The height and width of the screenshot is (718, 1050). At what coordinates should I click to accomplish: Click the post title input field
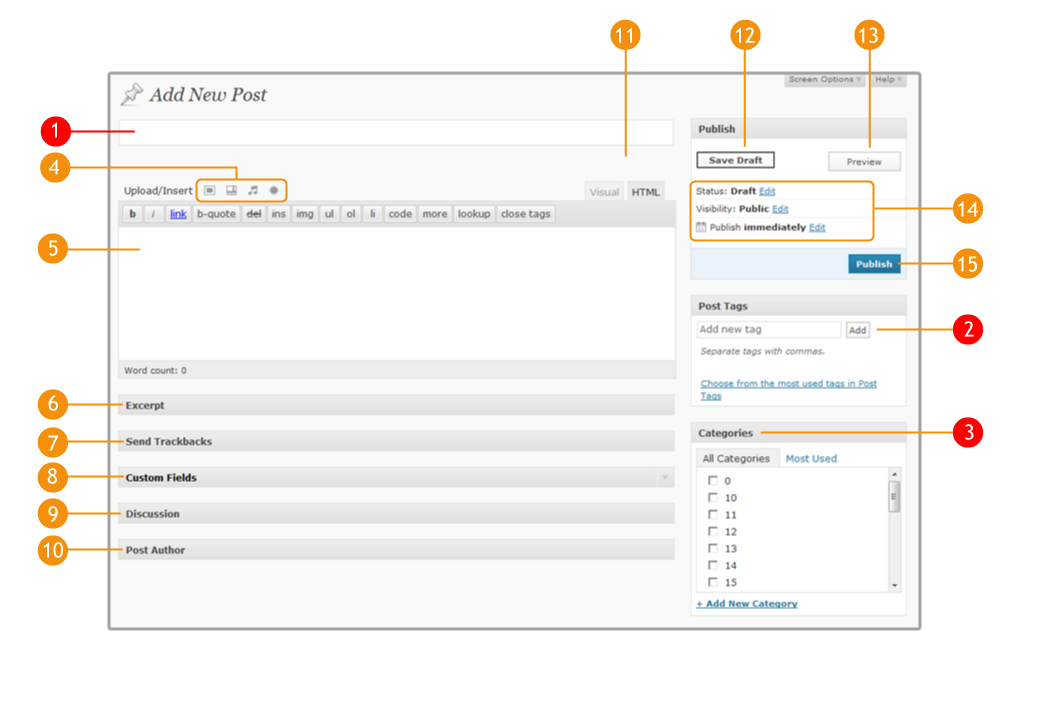pyautogui.click(x=396, y=132)
